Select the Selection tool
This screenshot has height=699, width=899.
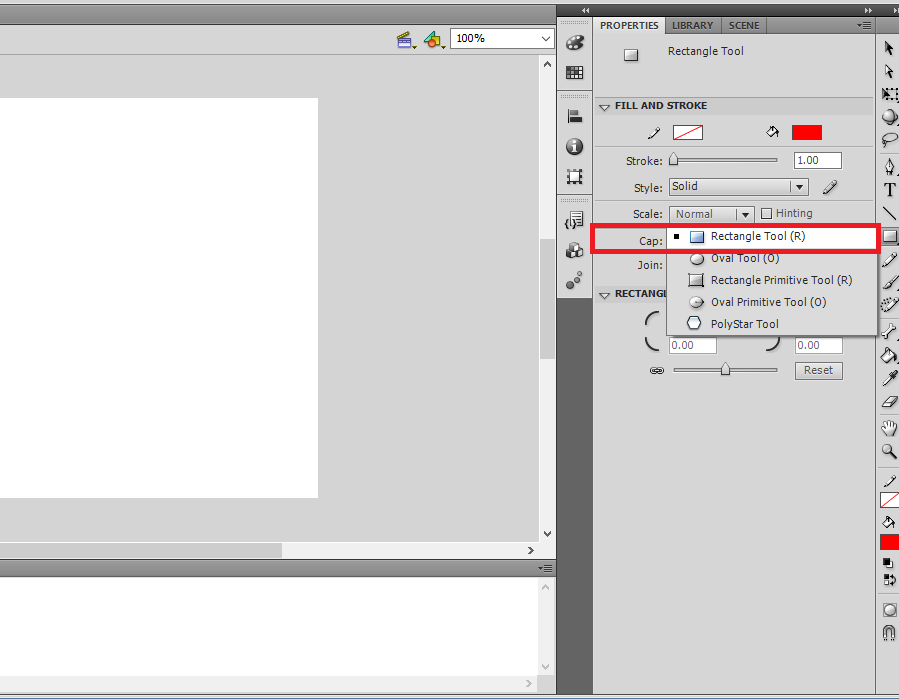[x=888, y=47]
